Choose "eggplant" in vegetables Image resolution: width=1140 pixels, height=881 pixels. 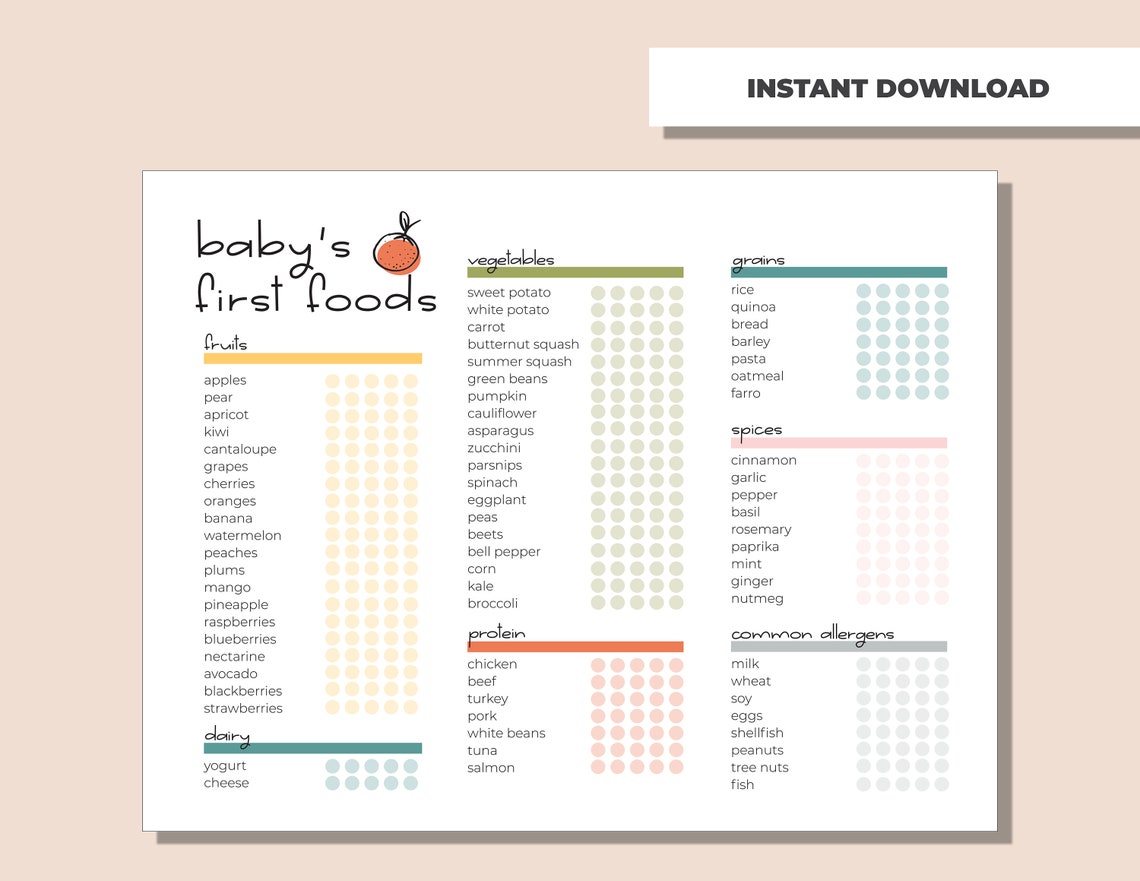coord(497,500)
